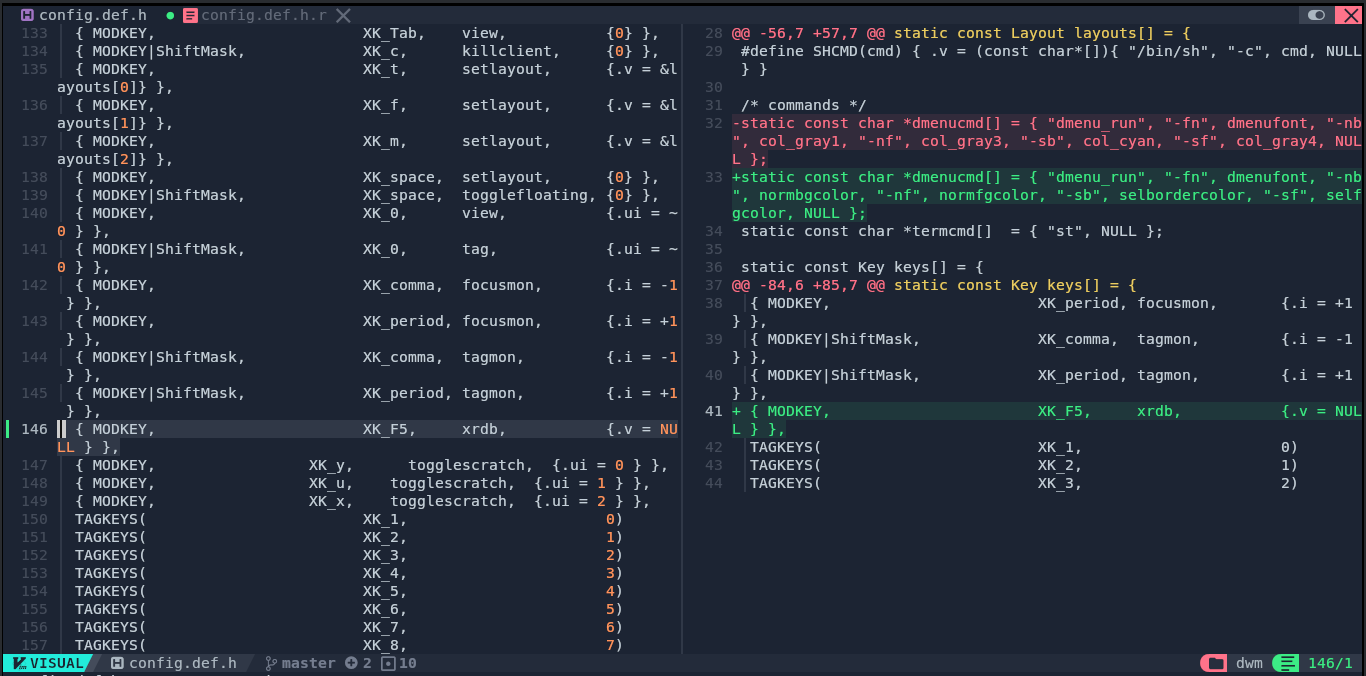
Task: Click line number 41 in the diff pane
Action: click(713, 411)
